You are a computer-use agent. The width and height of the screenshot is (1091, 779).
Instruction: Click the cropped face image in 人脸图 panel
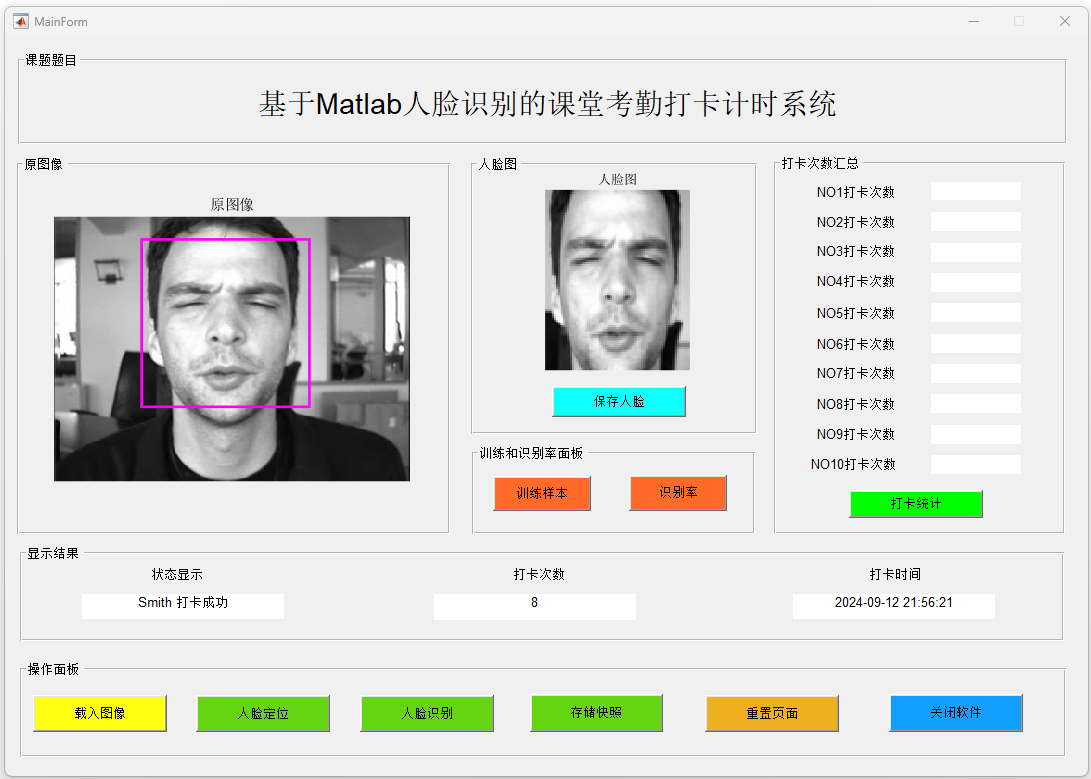pos(617,280)
